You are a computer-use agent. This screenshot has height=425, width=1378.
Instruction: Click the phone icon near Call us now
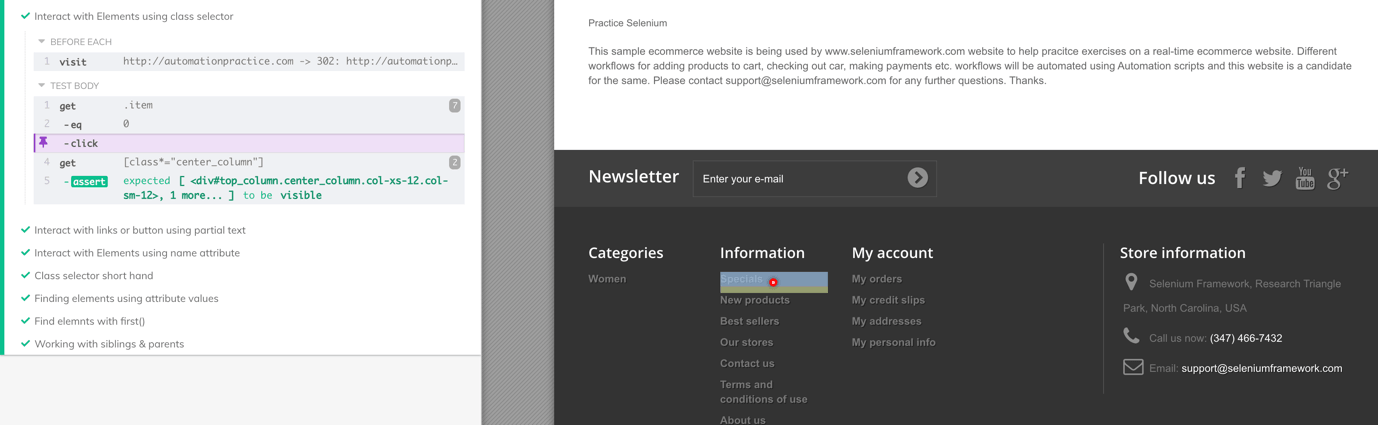1131,336
